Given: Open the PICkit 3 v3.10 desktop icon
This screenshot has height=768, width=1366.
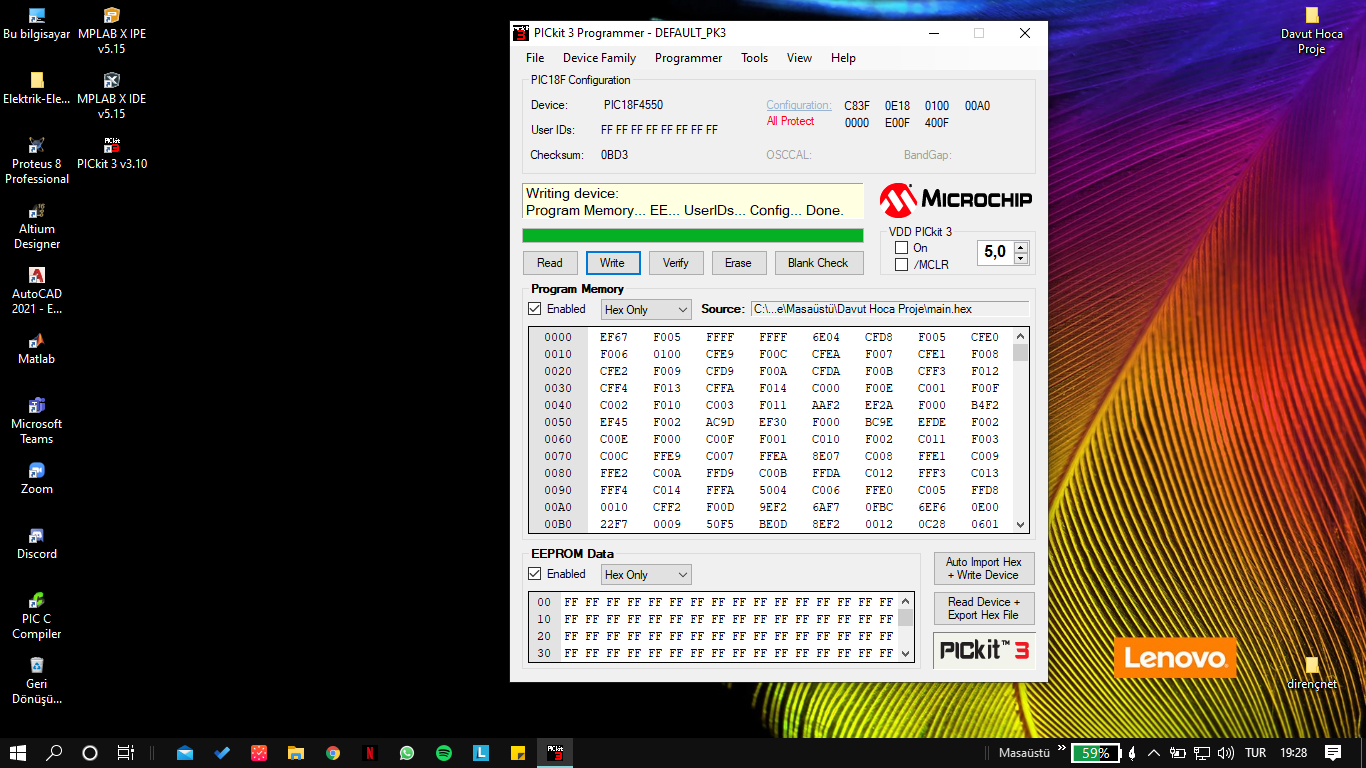Looking at the screenshot, I should point(112,153).
